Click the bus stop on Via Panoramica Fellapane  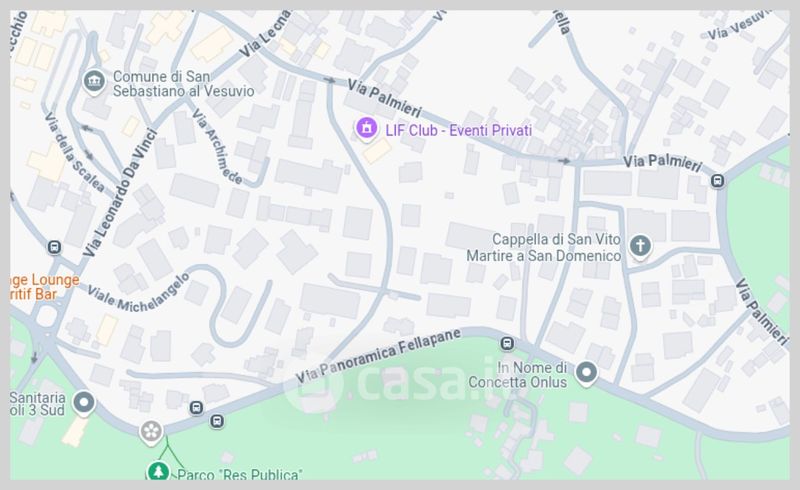pyautogui.click(x=507, y=344)
